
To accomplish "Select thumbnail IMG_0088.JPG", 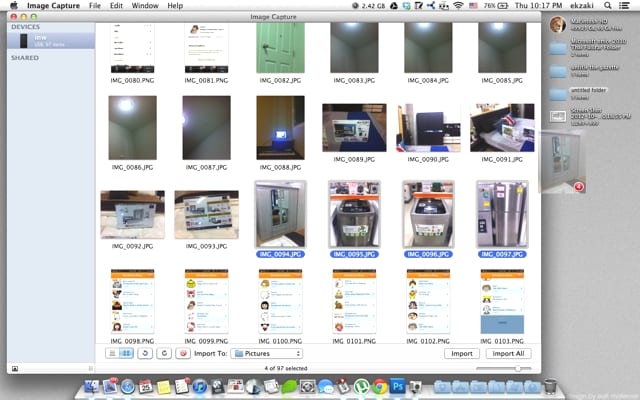I will click(x=280, y=128).
